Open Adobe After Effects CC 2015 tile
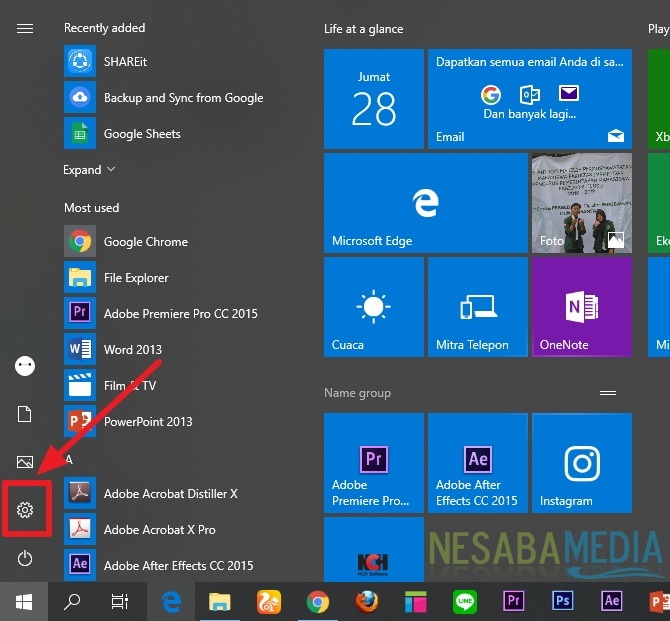This screenshot has width=670, height=621. 478,463
